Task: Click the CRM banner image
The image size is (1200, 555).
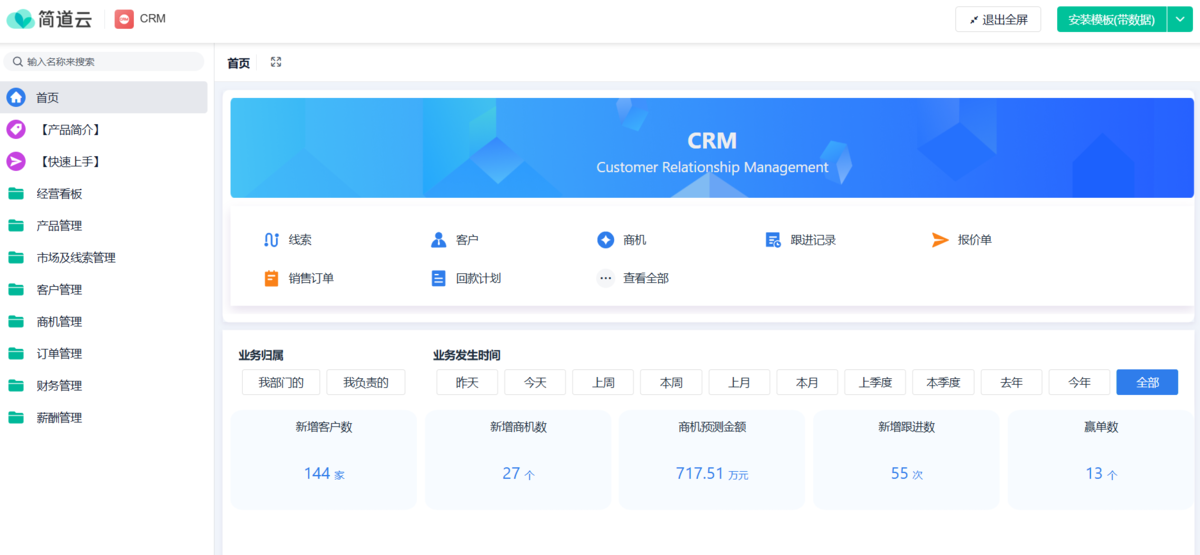Action: point(712,148)
